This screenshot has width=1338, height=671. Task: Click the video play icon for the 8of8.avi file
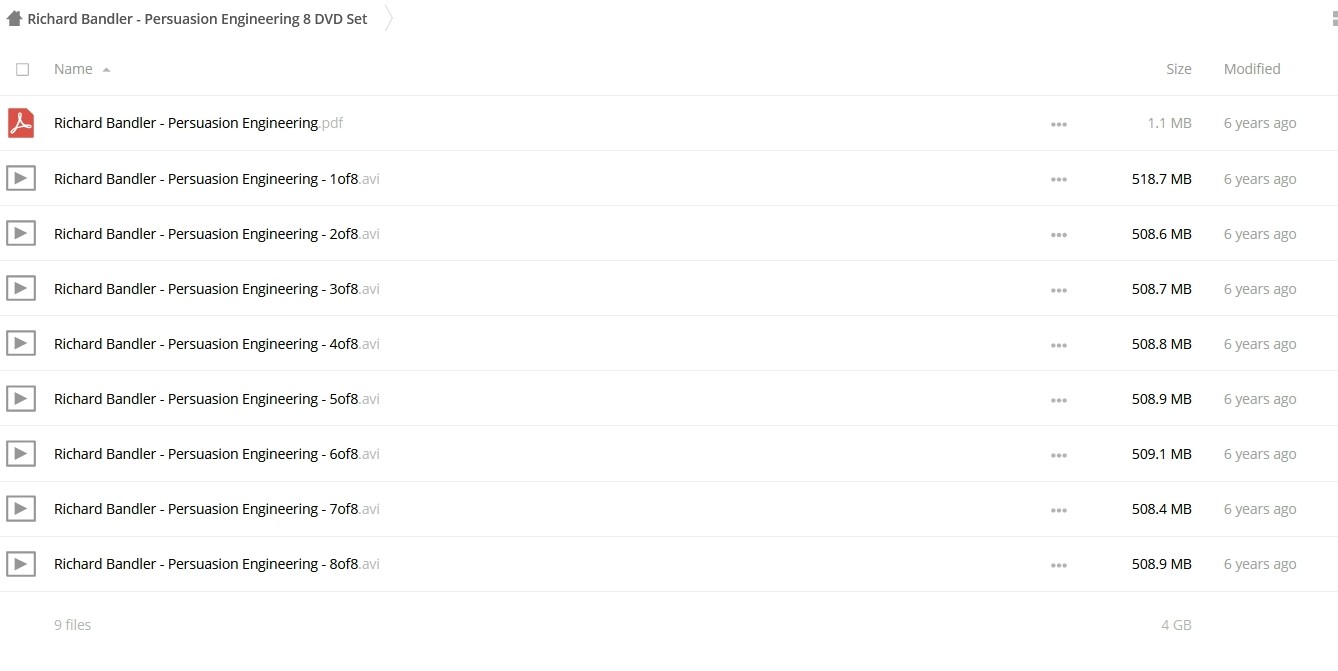pos(21,564)
